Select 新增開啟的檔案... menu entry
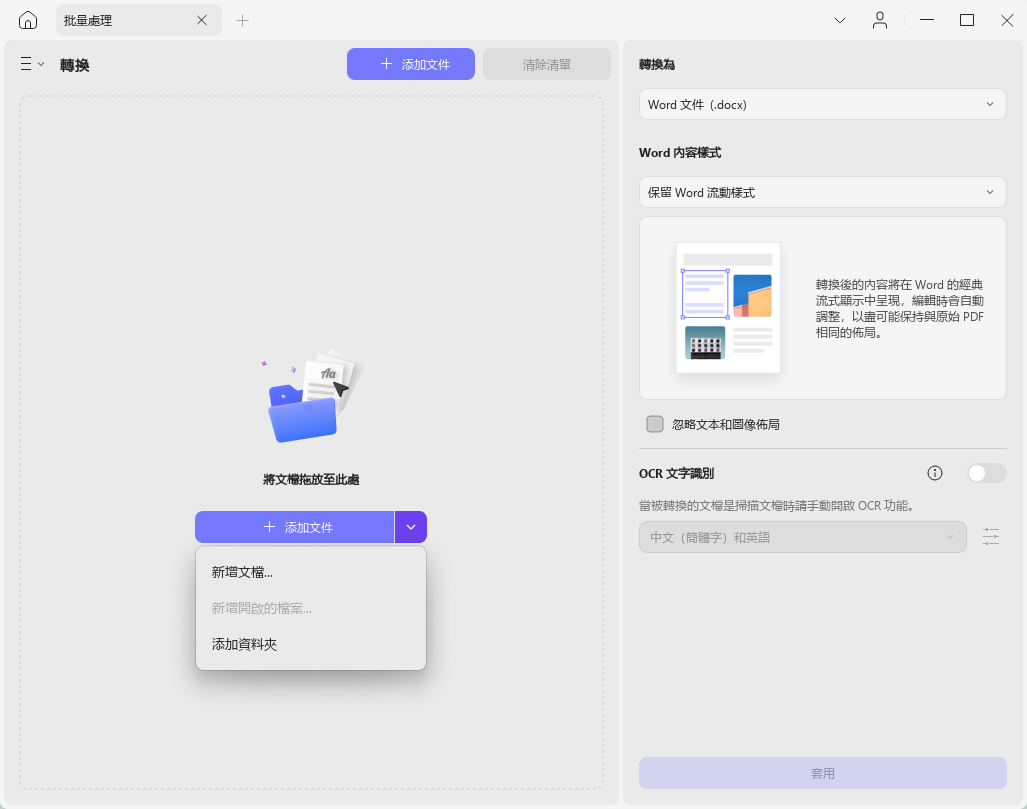The image size is (1027, 809). (310, 608)
